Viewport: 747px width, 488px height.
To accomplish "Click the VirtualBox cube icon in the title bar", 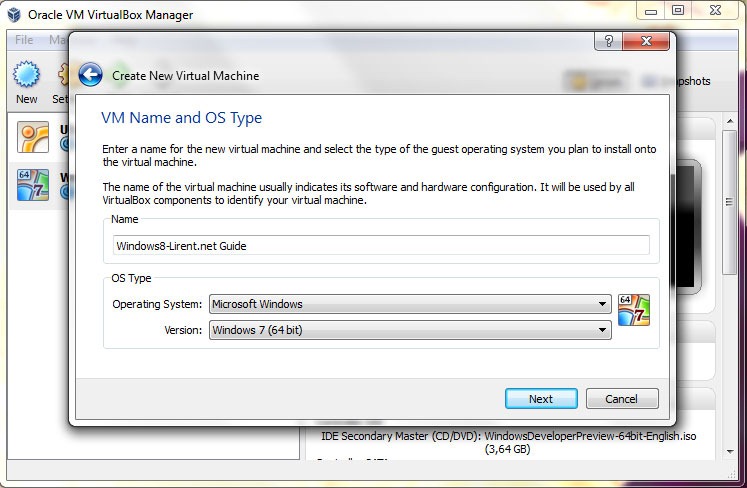I will (x=14, y=15).
